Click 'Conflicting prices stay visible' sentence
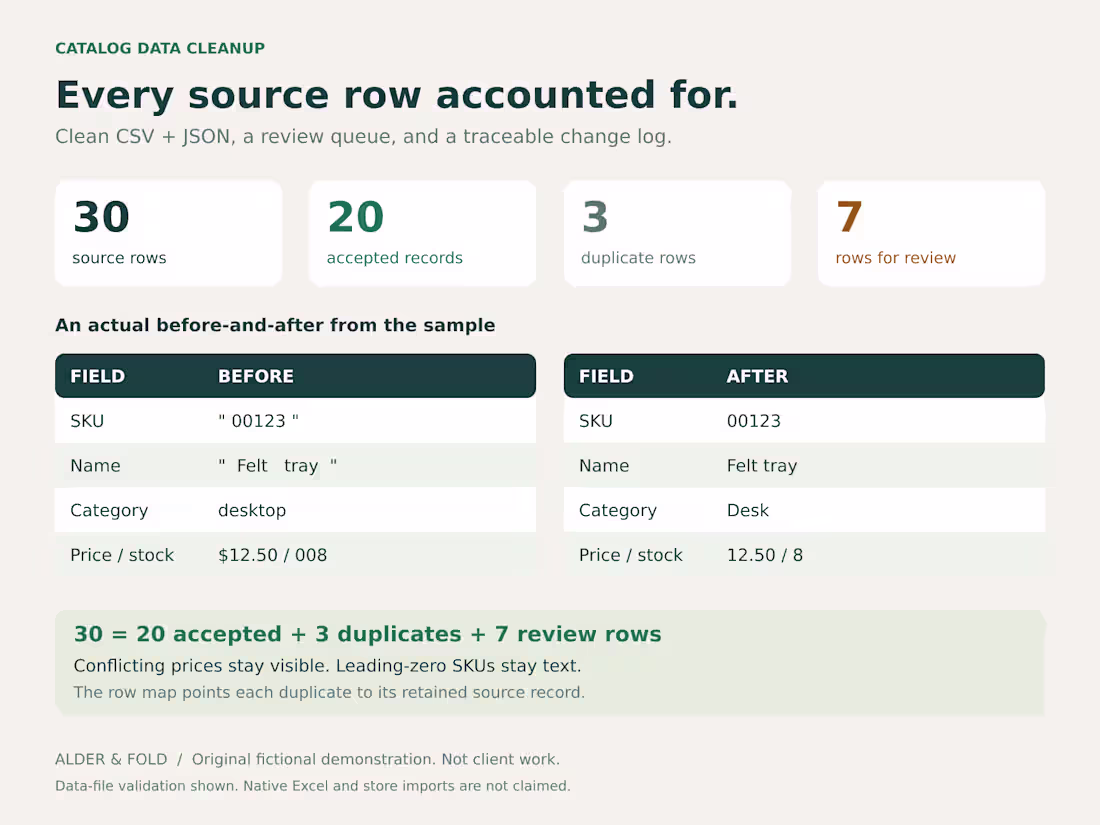Screen dimensions: 1100x825 (x=201, y=666)
